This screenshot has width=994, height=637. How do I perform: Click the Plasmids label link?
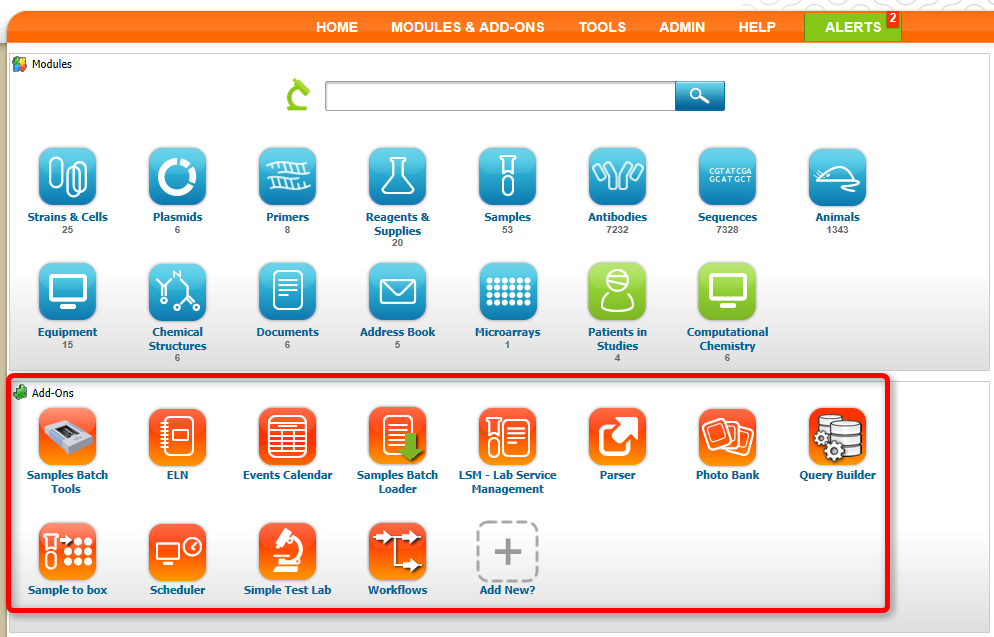point(178,217)
